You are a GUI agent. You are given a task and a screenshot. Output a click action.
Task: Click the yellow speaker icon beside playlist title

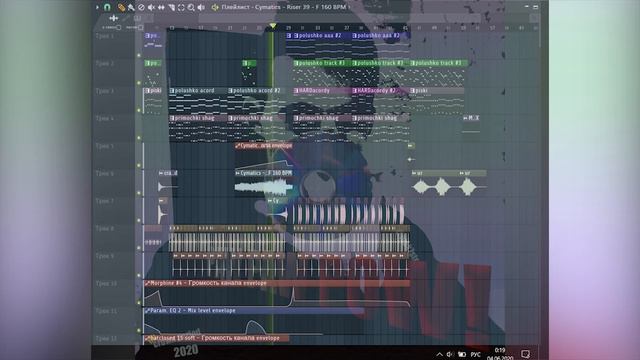click(215, 7)
